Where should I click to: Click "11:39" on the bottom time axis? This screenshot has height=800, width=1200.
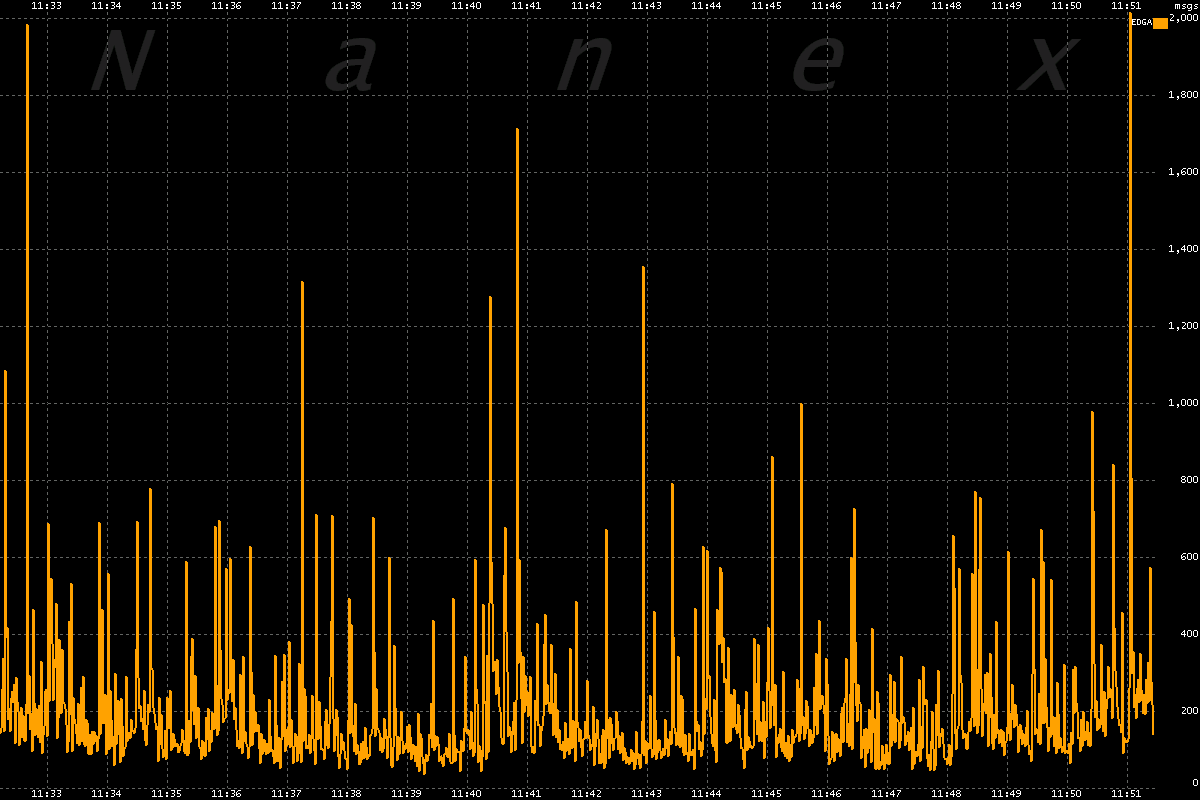[407, 793]
